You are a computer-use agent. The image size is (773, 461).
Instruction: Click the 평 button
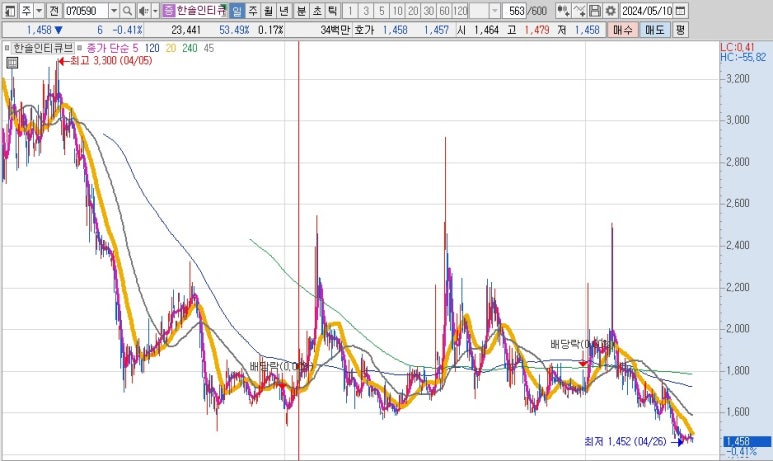point(680,30)
